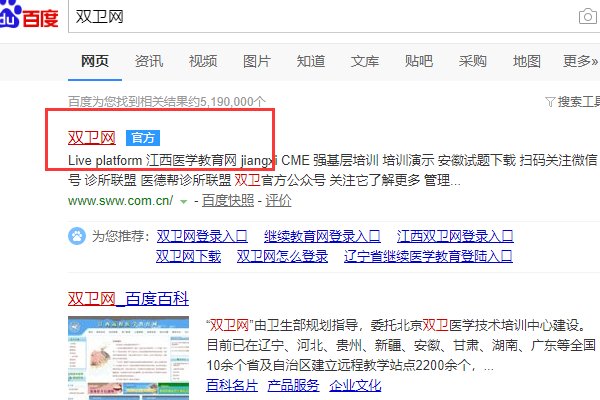Open the 图片 tab
600x400 pixels.
pyautogui.click(x=257, y=61)
